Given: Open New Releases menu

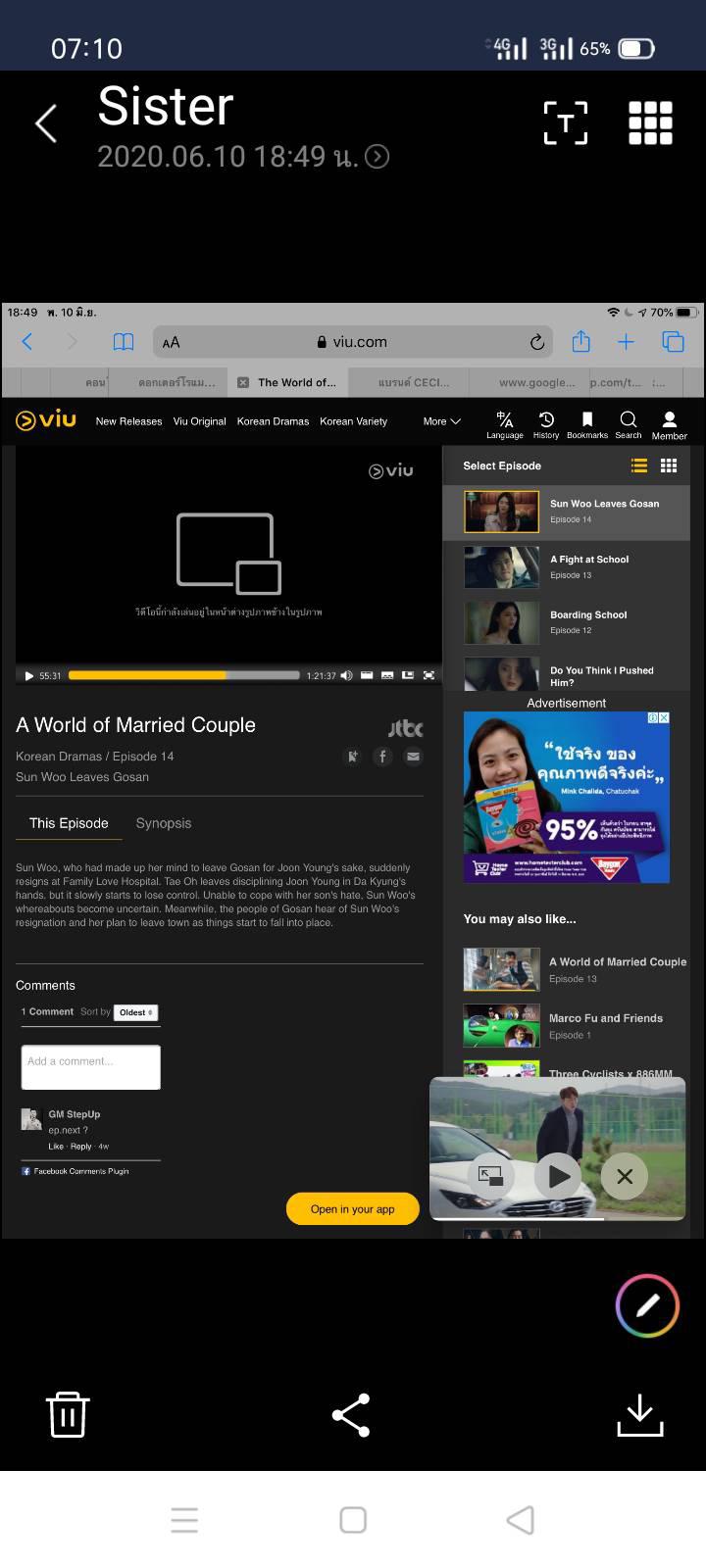Looking at the screenshot, I should tap(128, 421).
